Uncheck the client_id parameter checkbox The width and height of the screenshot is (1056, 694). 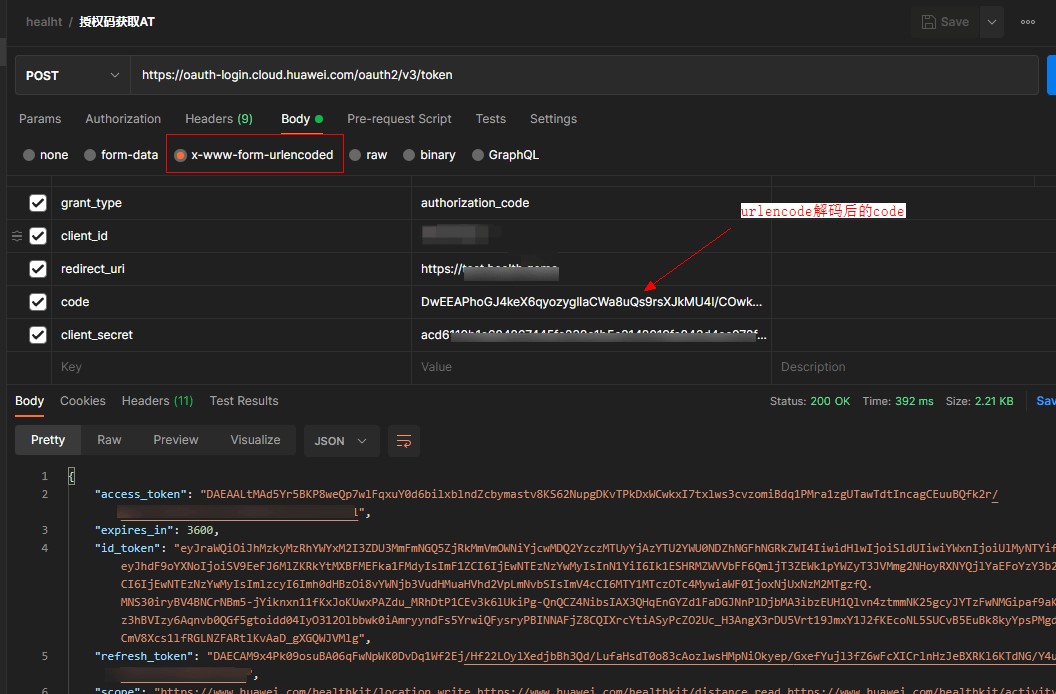point(38,236)
